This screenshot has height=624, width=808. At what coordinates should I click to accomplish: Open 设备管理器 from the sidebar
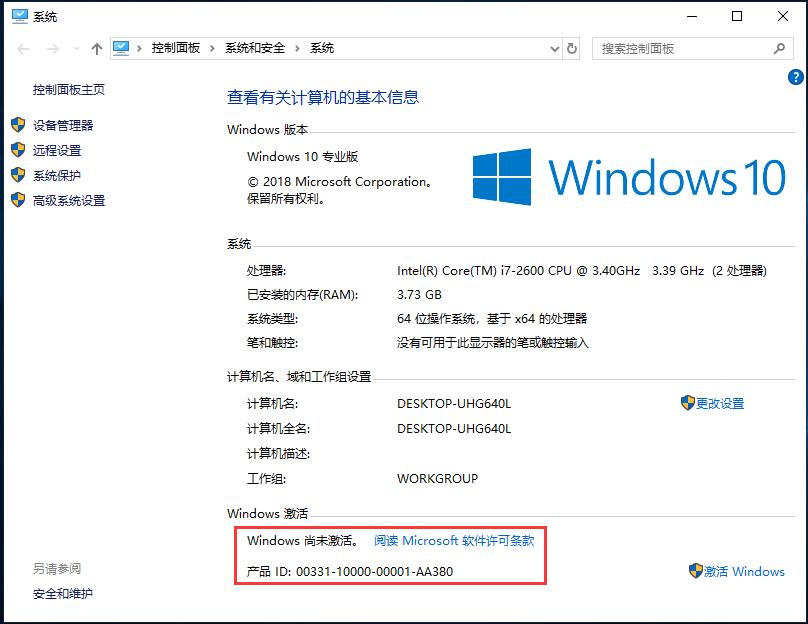62,125
